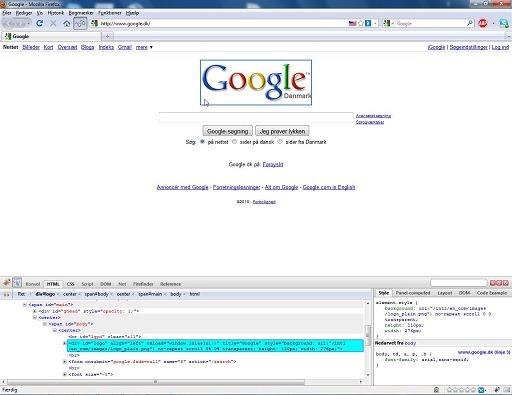Click the red Adblock toolbar icon
Image resolution: width=512 pixels, height=395 pixels.
[x=483, y=23]
